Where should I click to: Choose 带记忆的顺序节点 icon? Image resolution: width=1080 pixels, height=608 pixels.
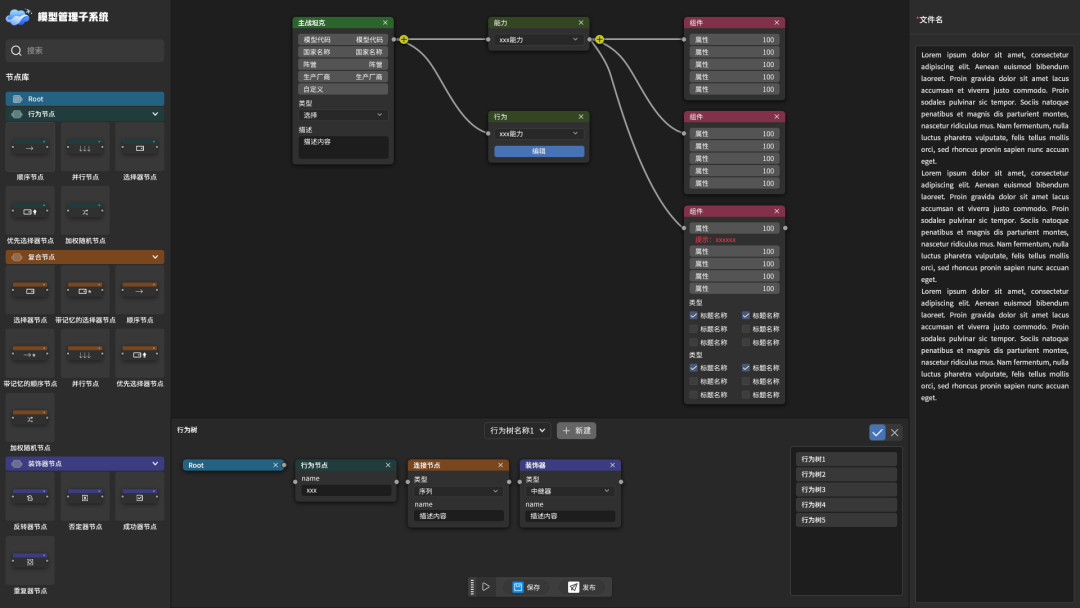point(30,354)
